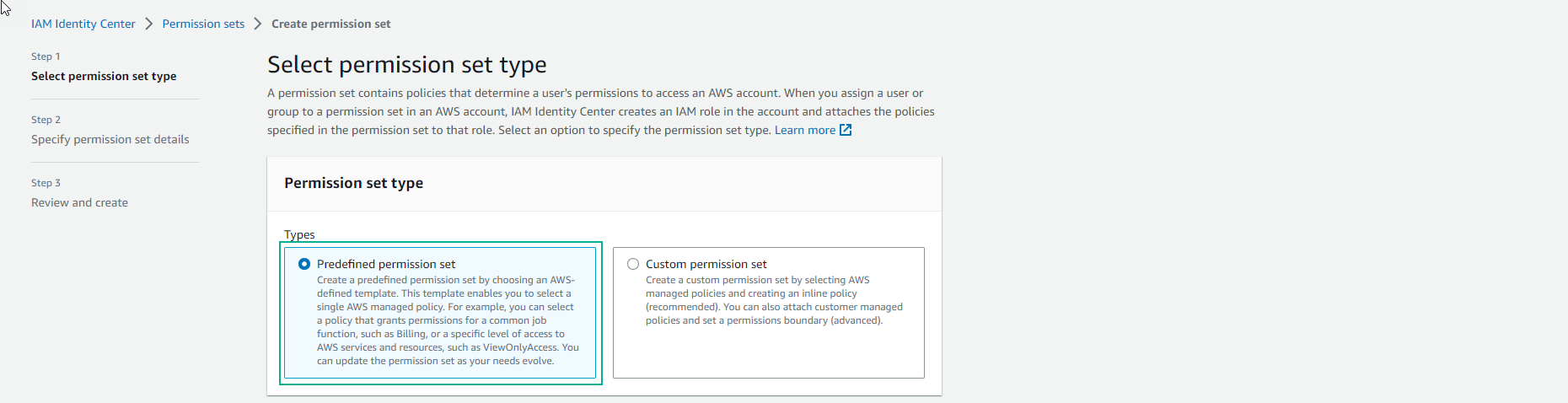Click the Permission set type heading
Image resolution: width=1568 pixels, height=403 pixels.
click(x=354, y=183)
